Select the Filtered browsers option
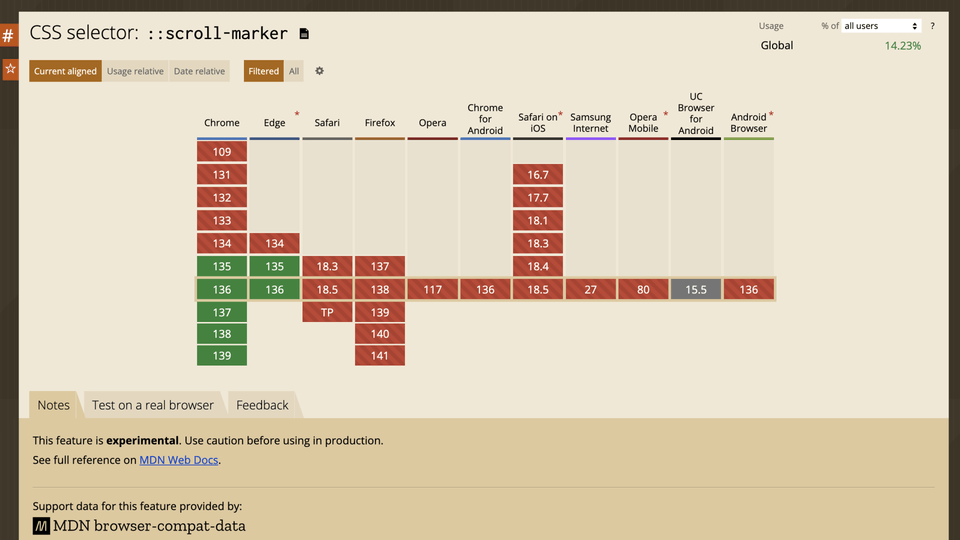The width and height of the screenshot is (960, 540). pos(264,71)
